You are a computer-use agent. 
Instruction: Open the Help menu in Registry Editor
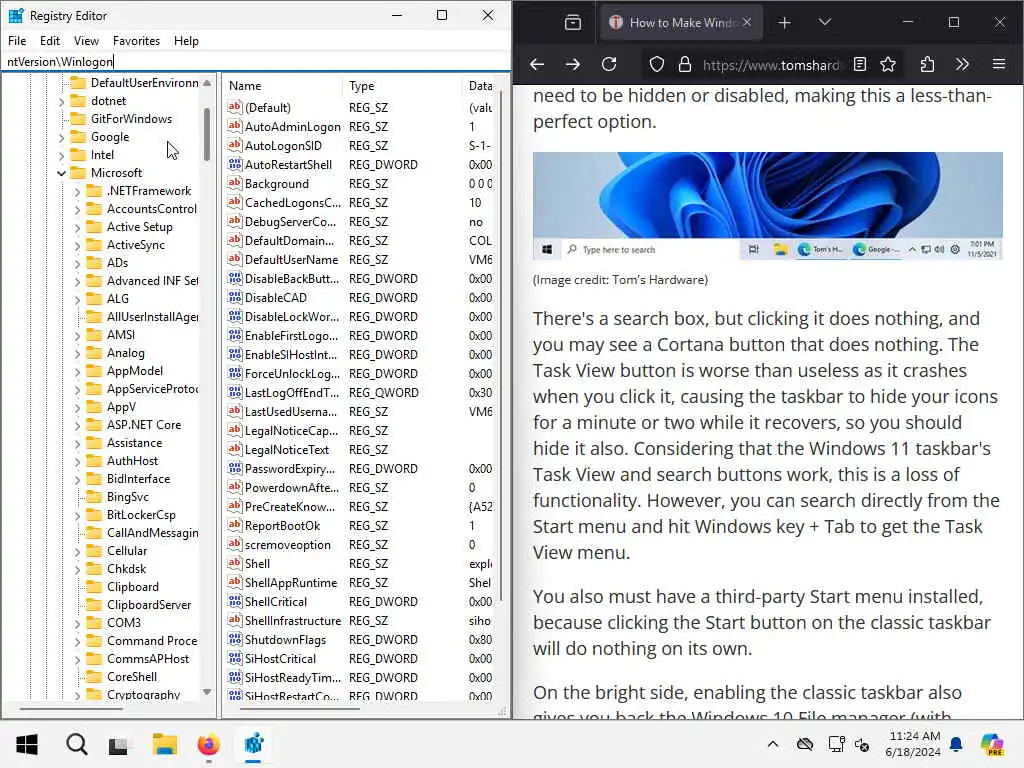click(x=186, y=40)
